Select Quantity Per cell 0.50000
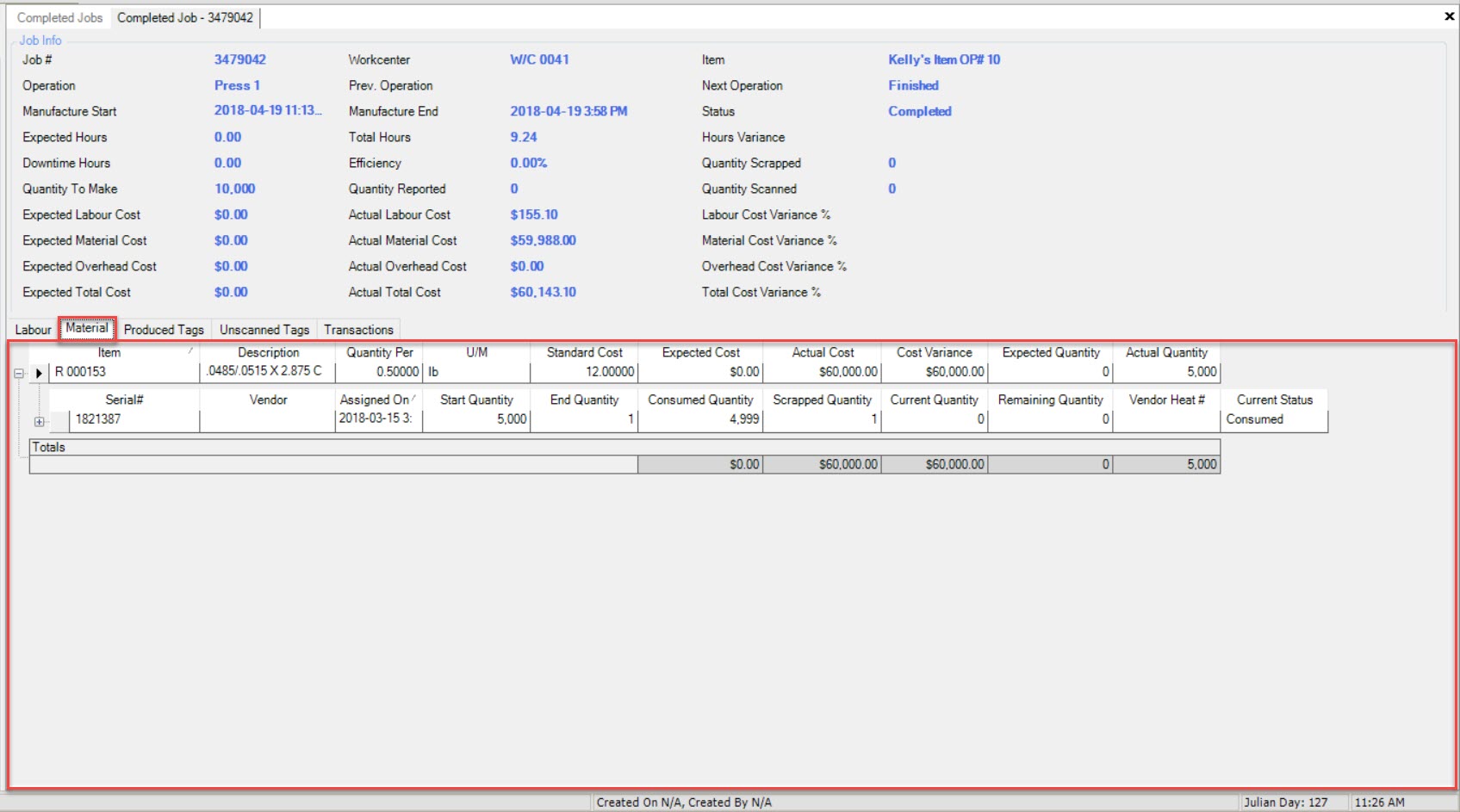Screen dimensions: 1460x812 coord(379,372)
